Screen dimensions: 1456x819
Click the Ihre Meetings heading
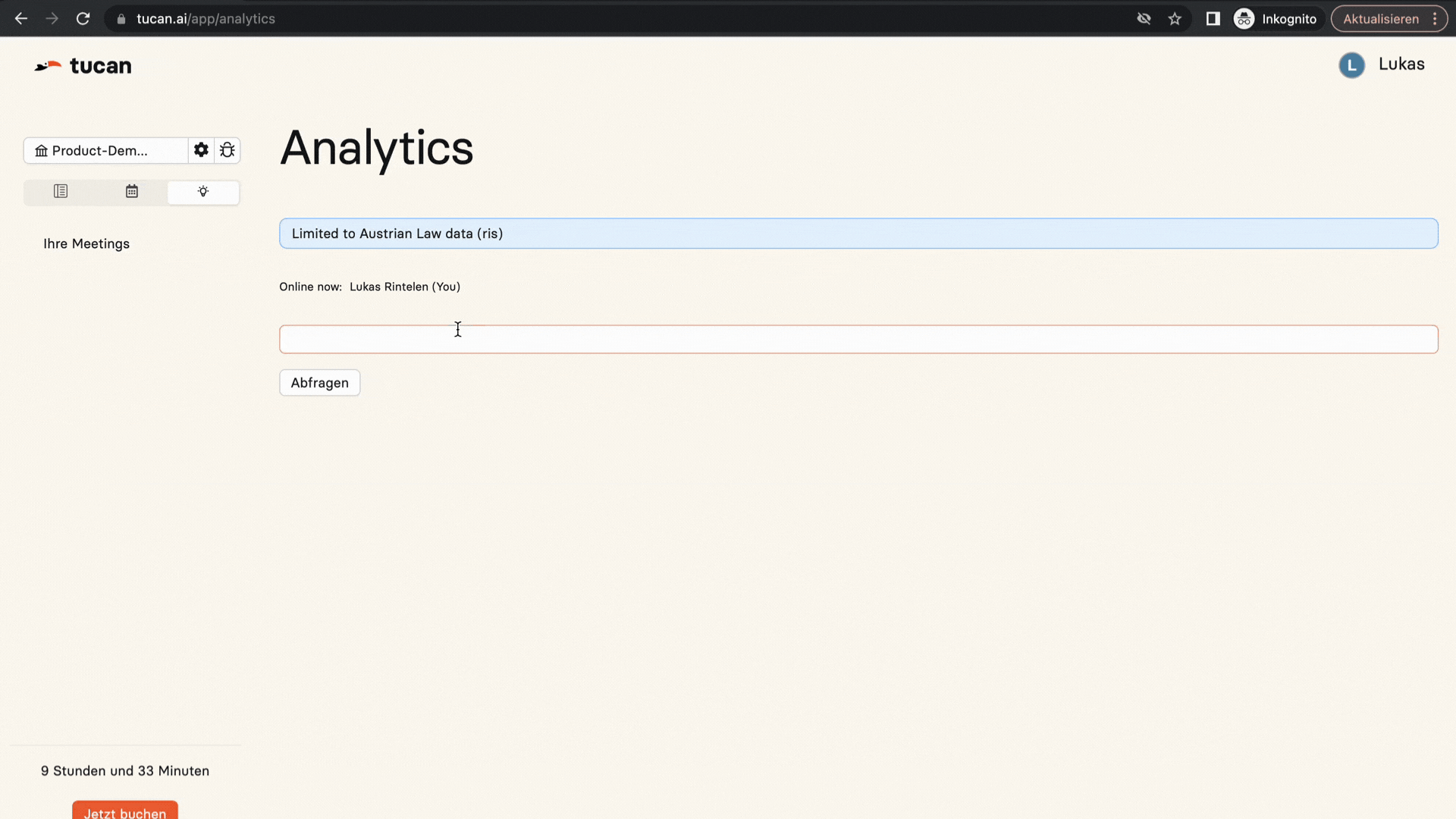pyautogui.click(x=86, y=243)
